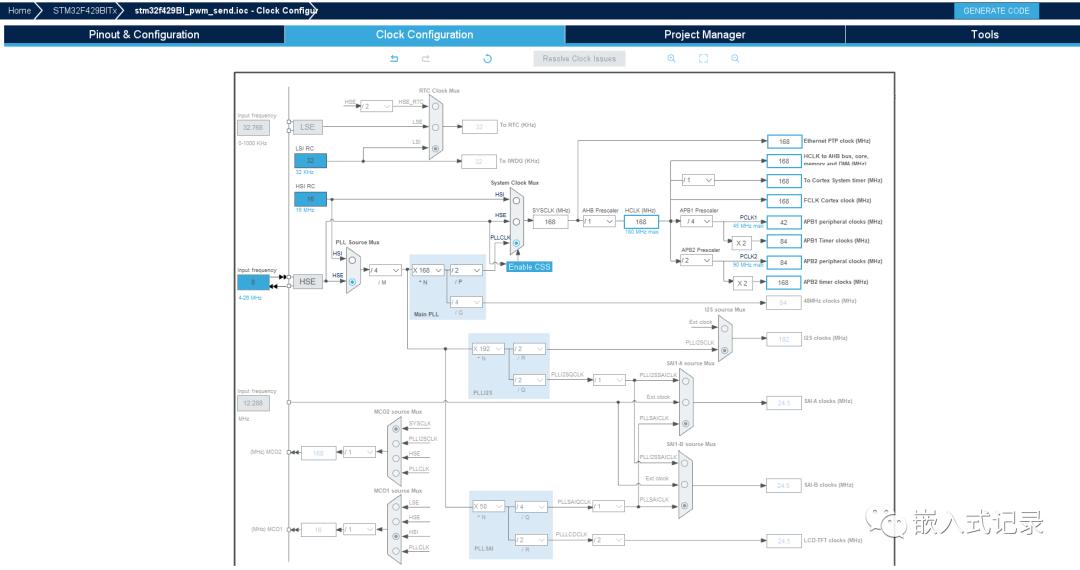Select HSI in the PLL Source Mux
The height and width of the screenshot is (570, 1080).
(352, 260)
